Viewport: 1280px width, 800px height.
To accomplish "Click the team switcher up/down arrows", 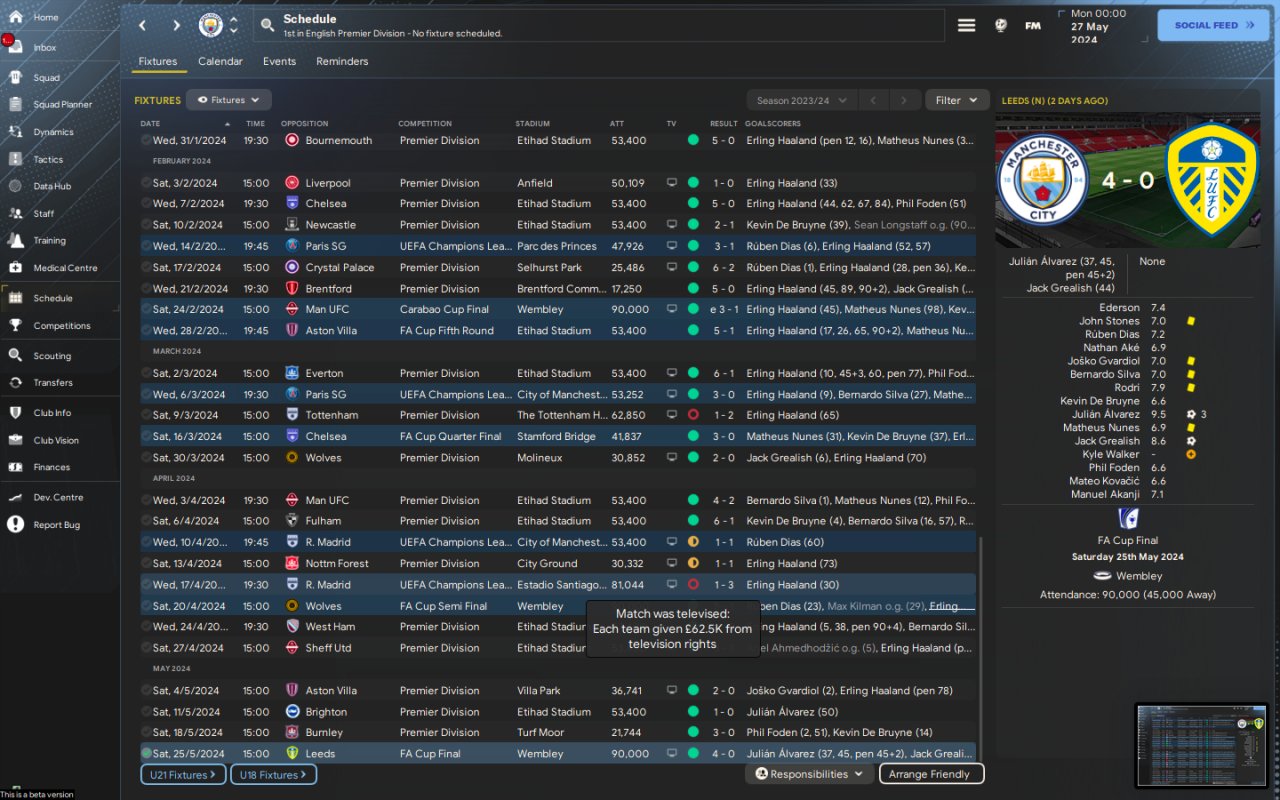I will click(234, 25).
